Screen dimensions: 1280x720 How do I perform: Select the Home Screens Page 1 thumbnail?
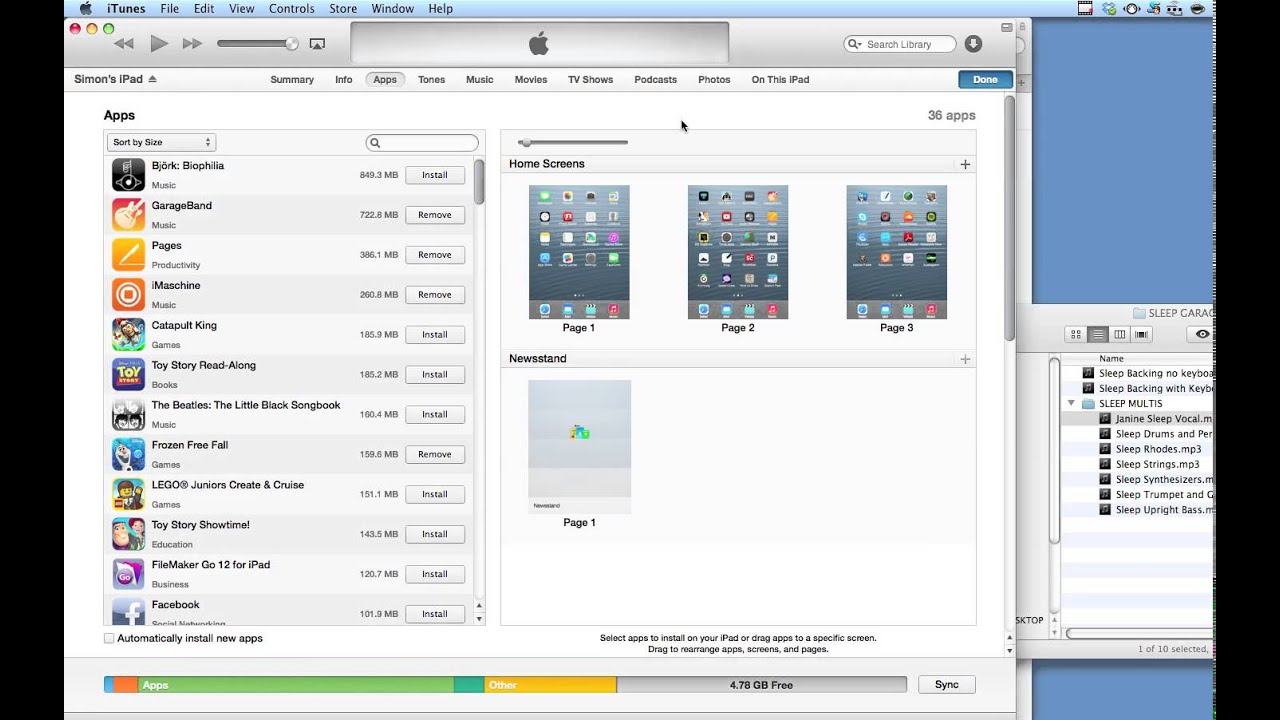(579, 252)
